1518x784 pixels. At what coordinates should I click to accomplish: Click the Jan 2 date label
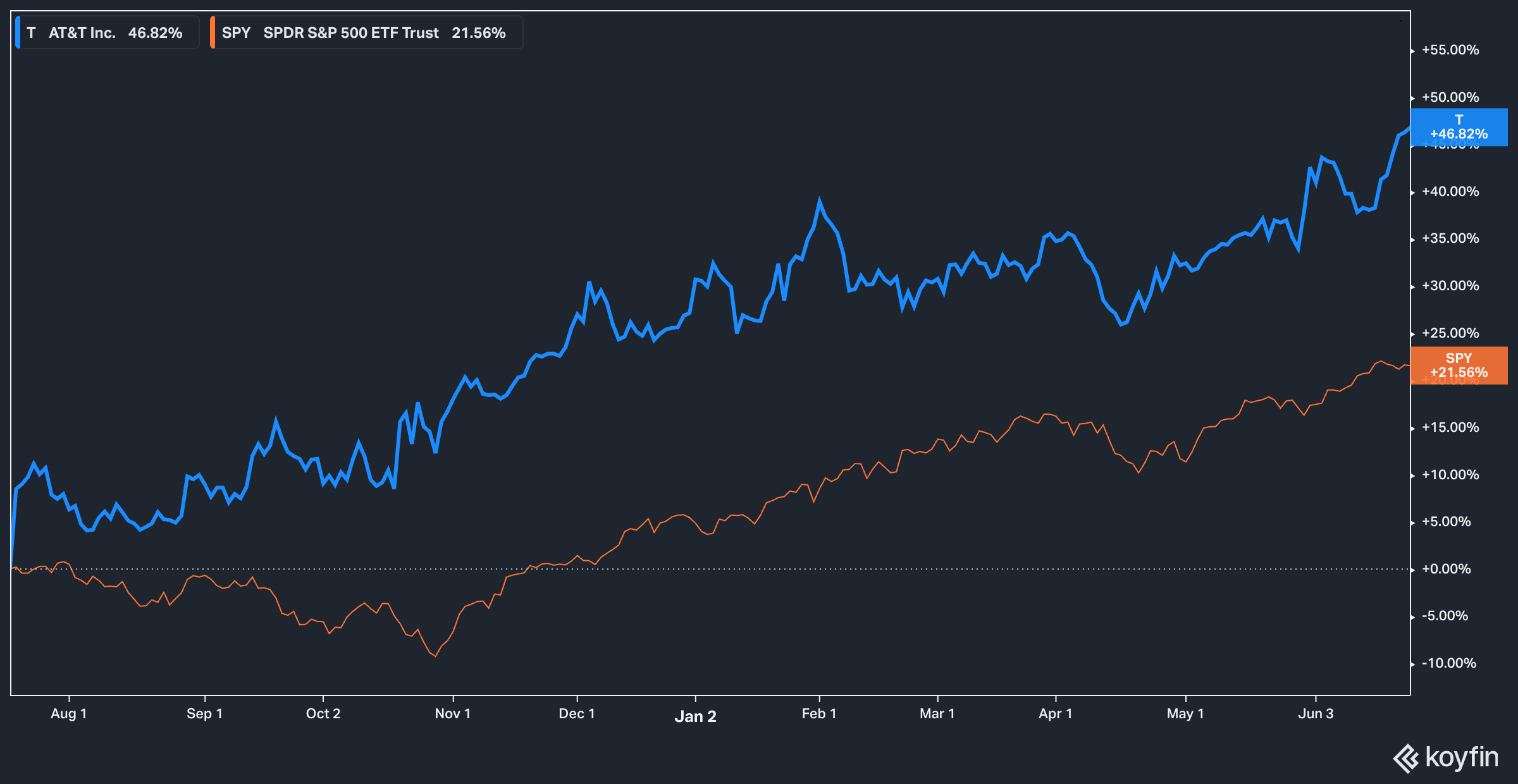(695, 716)
